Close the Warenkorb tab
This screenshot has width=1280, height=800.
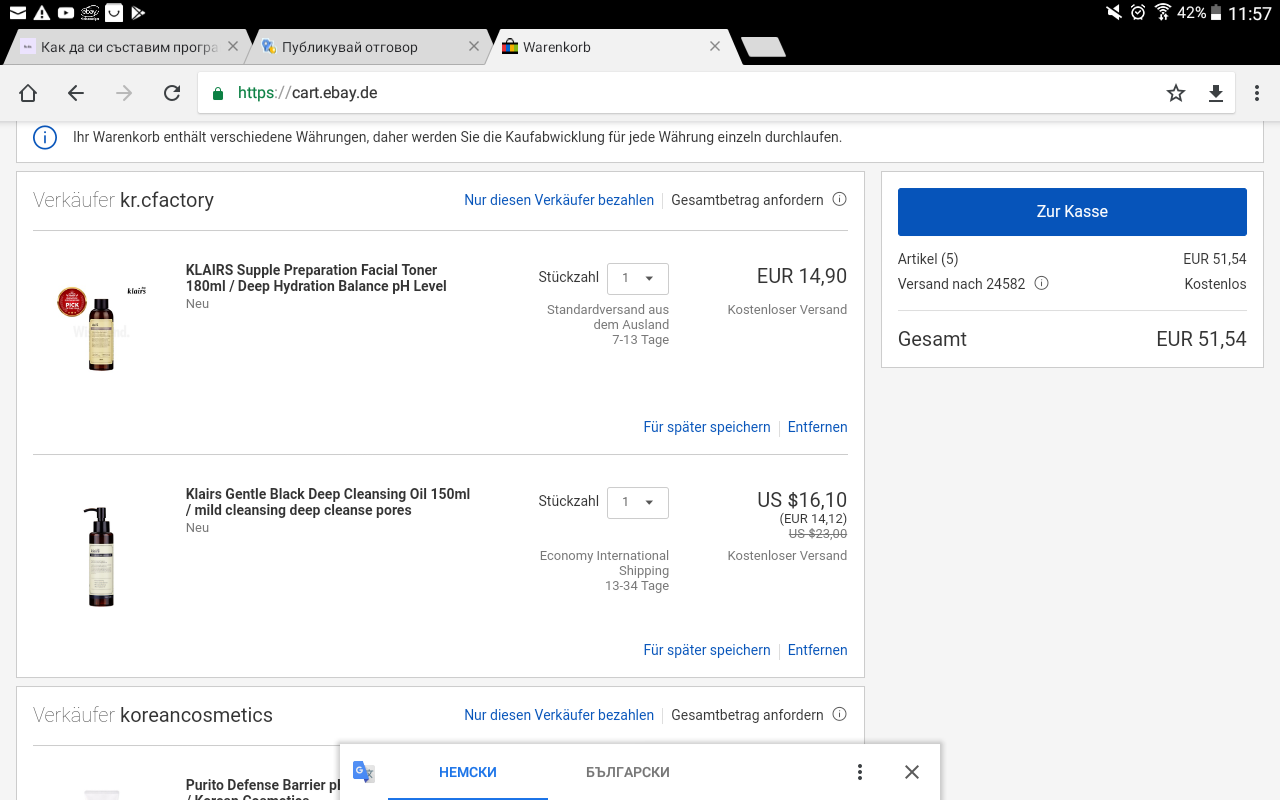(715, 46)
